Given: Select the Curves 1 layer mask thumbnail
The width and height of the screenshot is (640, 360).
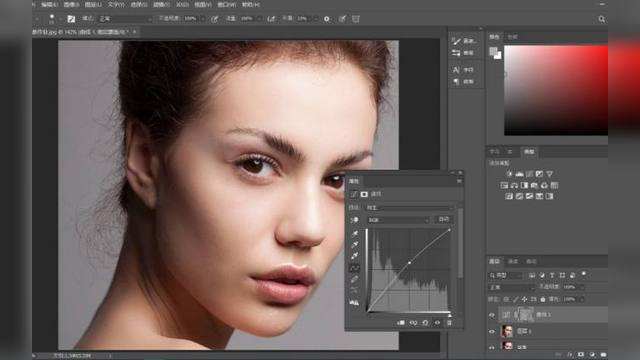Looking at the screenshot, I should click(525, 315).
